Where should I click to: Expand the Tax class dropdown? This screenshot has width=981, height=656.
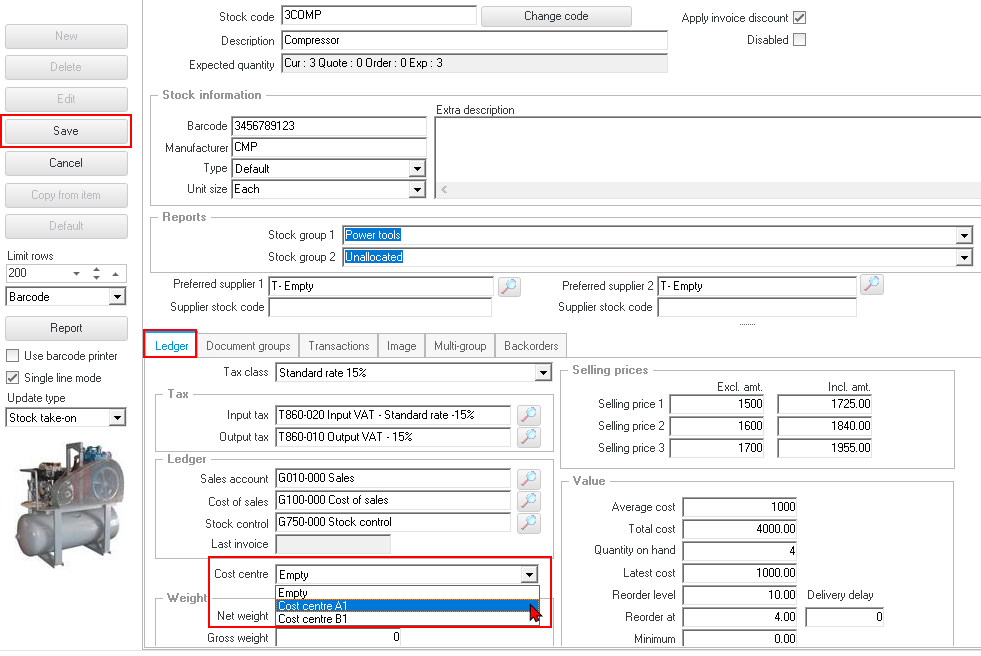(542, 373)
